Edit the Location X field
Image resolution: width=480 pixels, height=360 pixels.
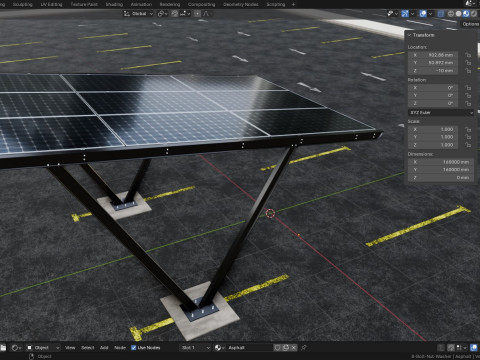[x=433, y=55]
